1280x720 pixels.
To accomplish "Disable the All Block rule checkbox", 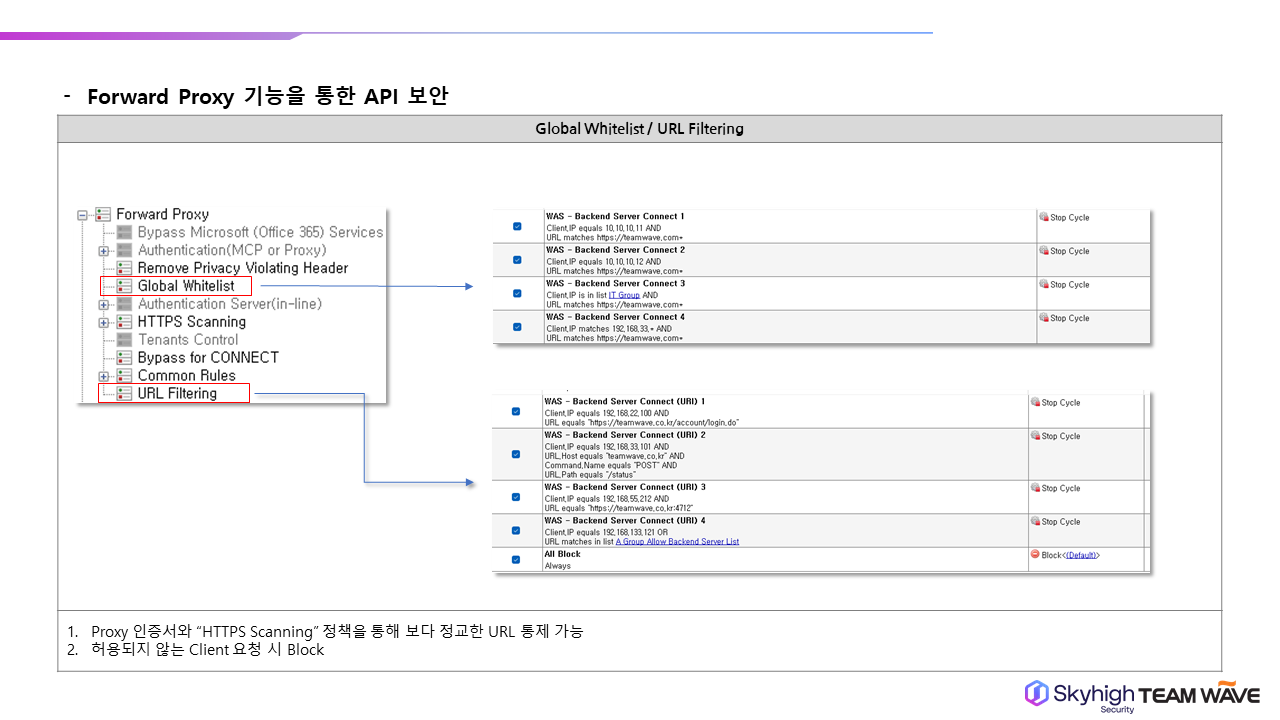I will click(516, 560).
